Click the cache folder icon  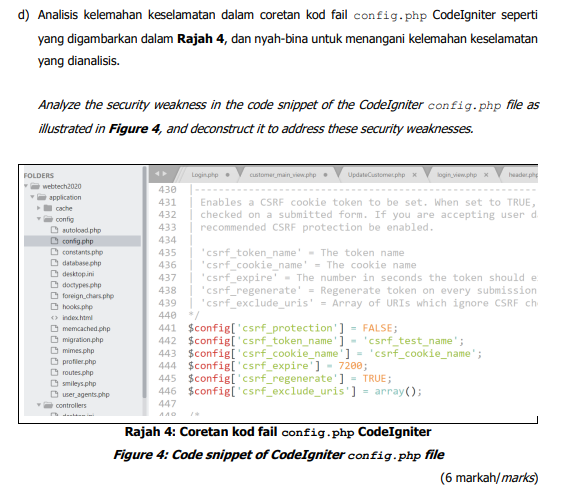[x=48, y=208]
